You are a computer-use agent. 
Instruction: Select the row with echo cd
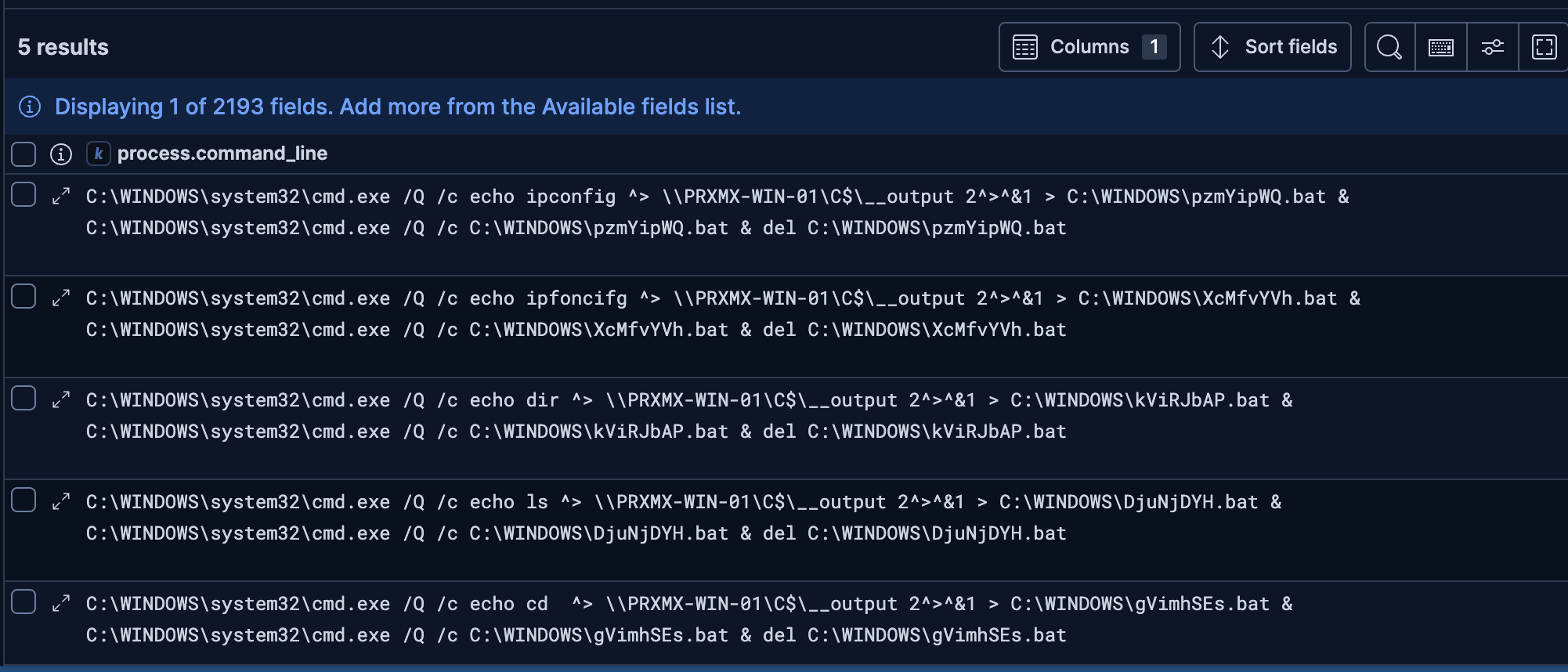pos(23,602)
